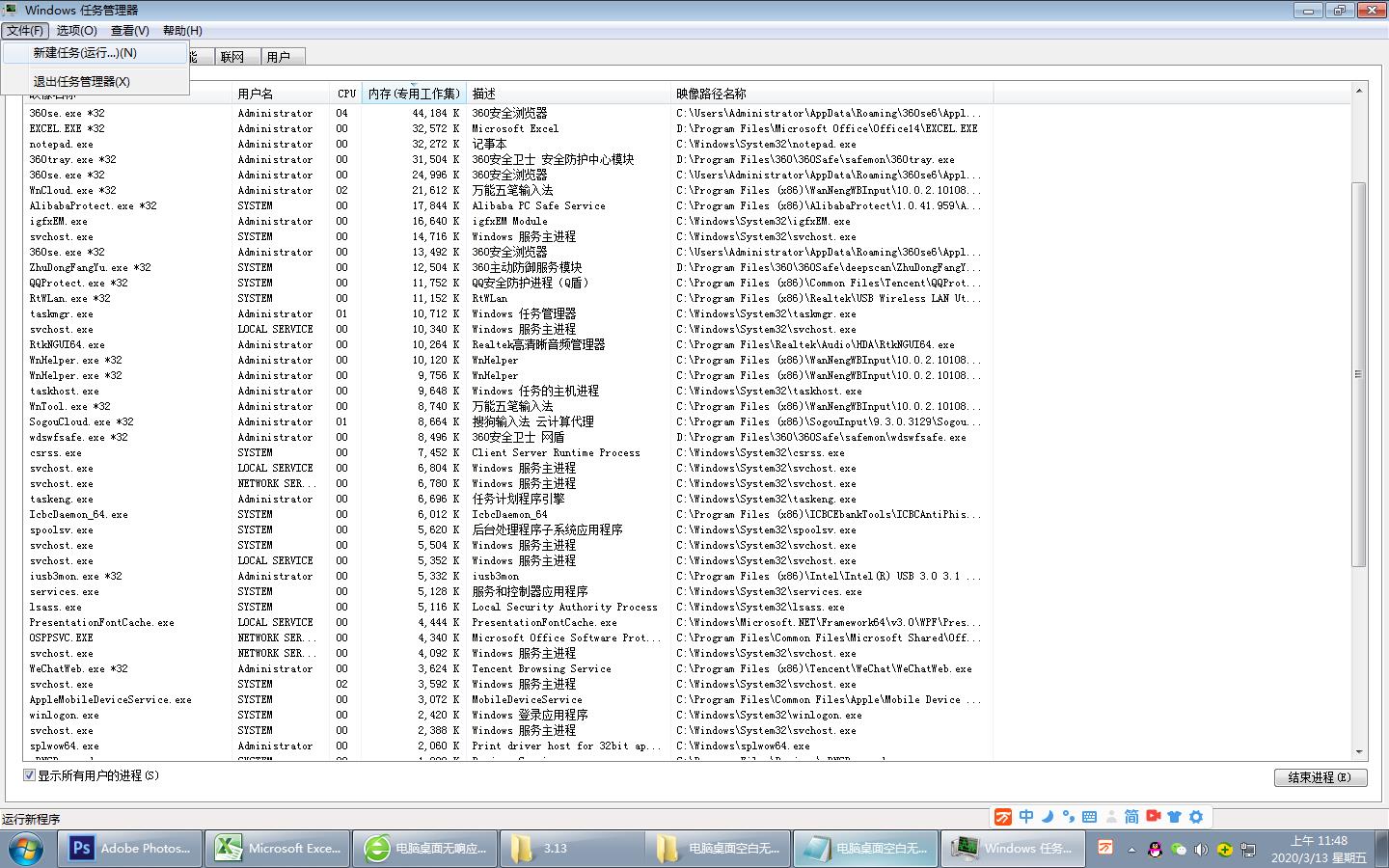1389x868 pixels.
Task: Open the 选项(O) menu
Action: point(76,31)
